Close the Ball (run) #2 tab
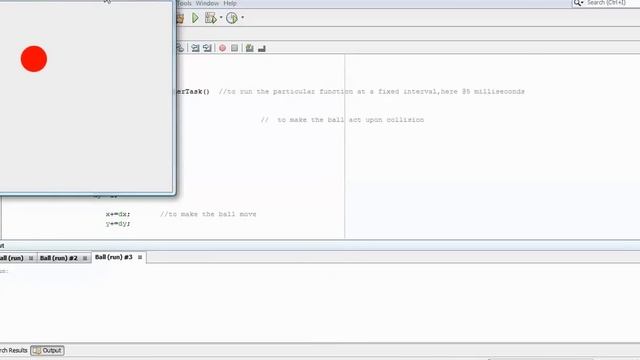640x360 pixels. (85, 258)
